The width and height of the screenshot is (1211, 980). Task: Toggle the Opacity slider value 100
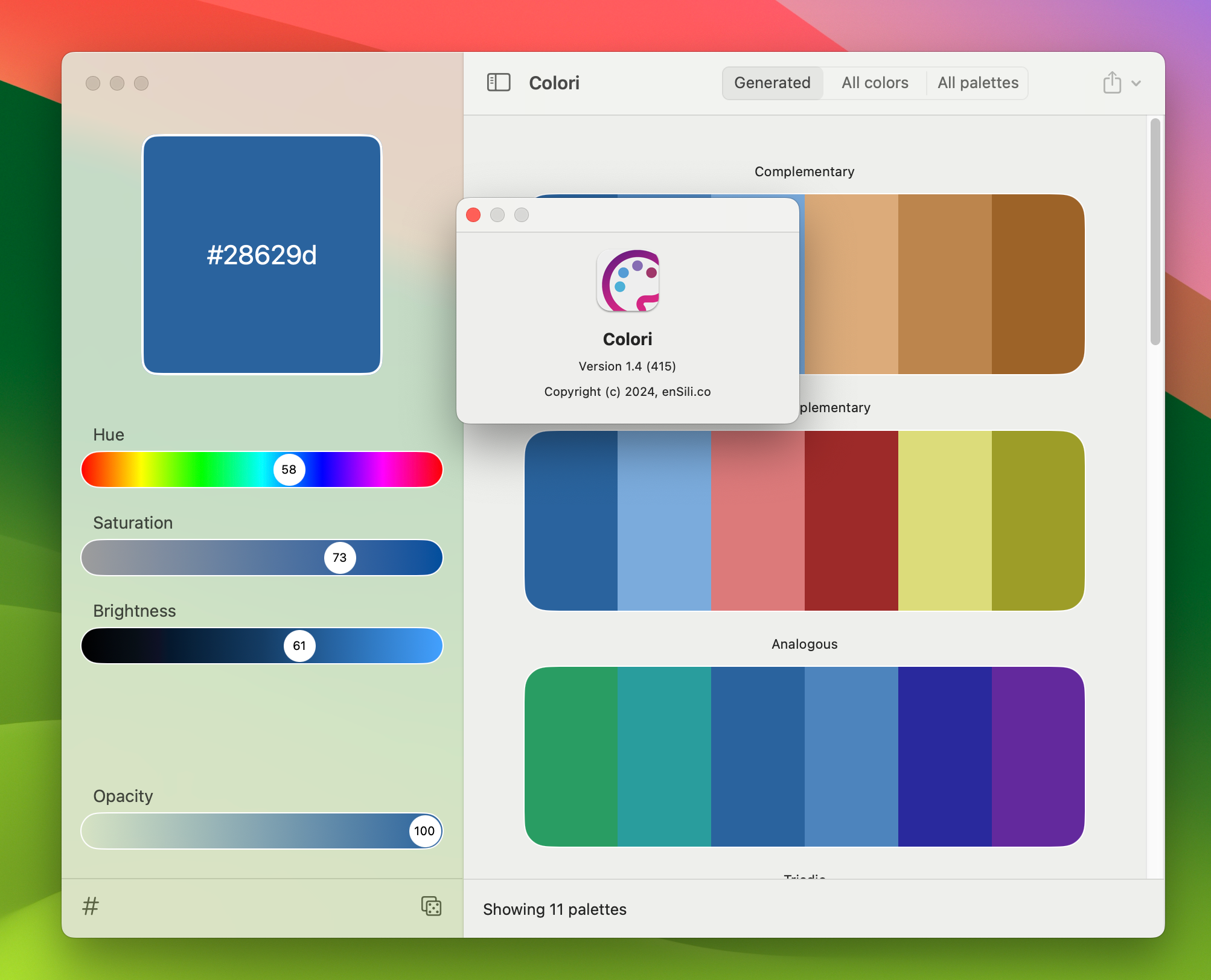click(x=423, y=830)
